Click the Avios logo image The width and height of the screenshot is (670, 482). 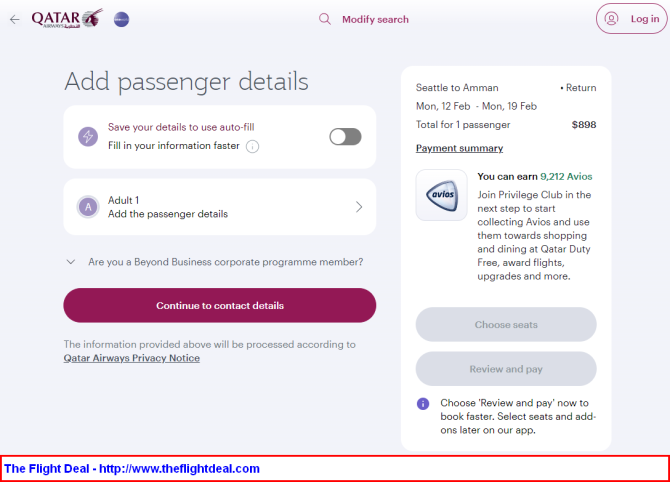pos(442,195)
